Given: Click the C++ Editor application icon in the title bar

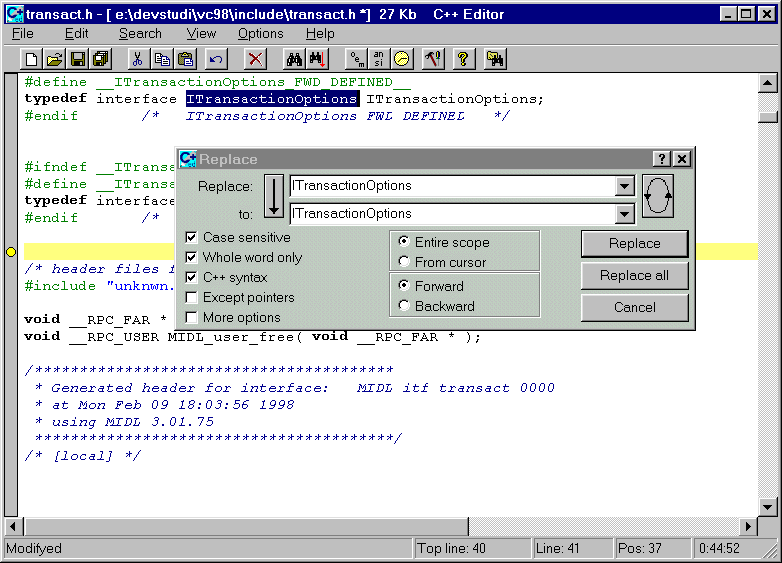Looking at the screenshot, I should pyautogui.click(x=14, y=14).
